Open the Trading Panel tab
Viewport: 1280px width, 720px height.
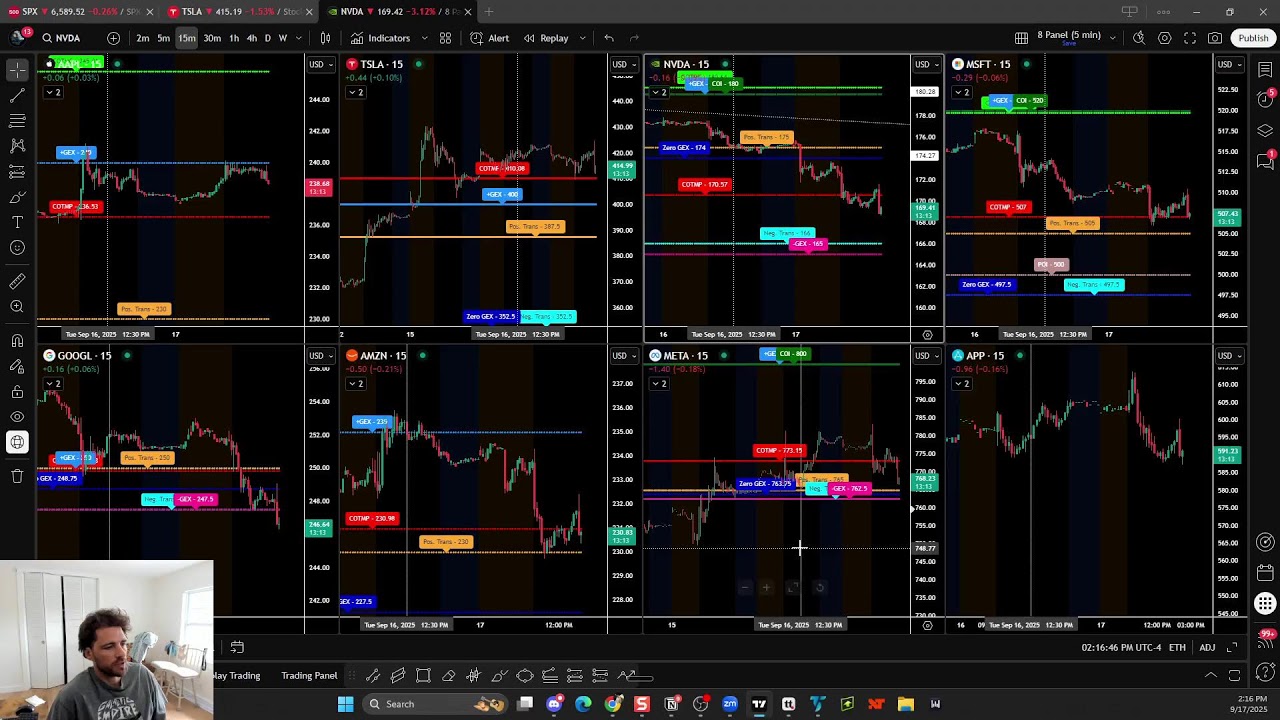tap(309, 676)
